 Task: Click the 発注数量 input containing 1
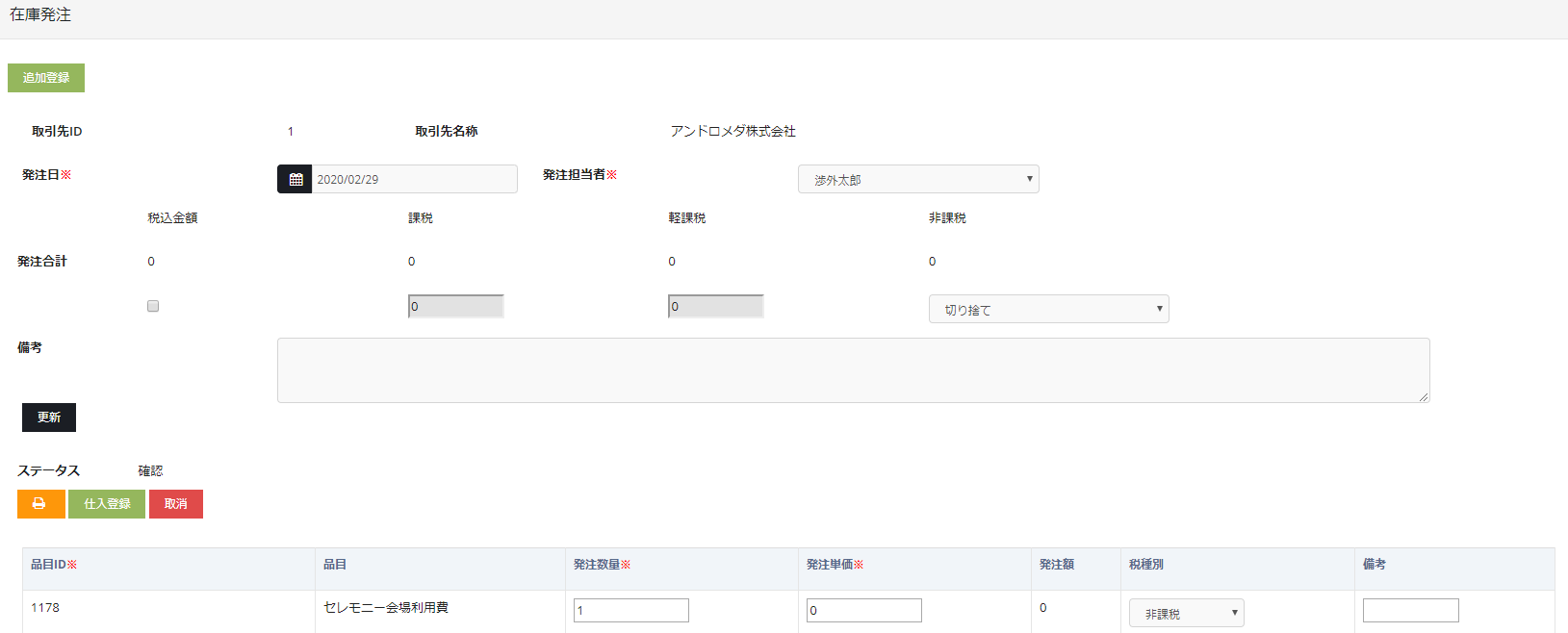click(x=631, y=610)
